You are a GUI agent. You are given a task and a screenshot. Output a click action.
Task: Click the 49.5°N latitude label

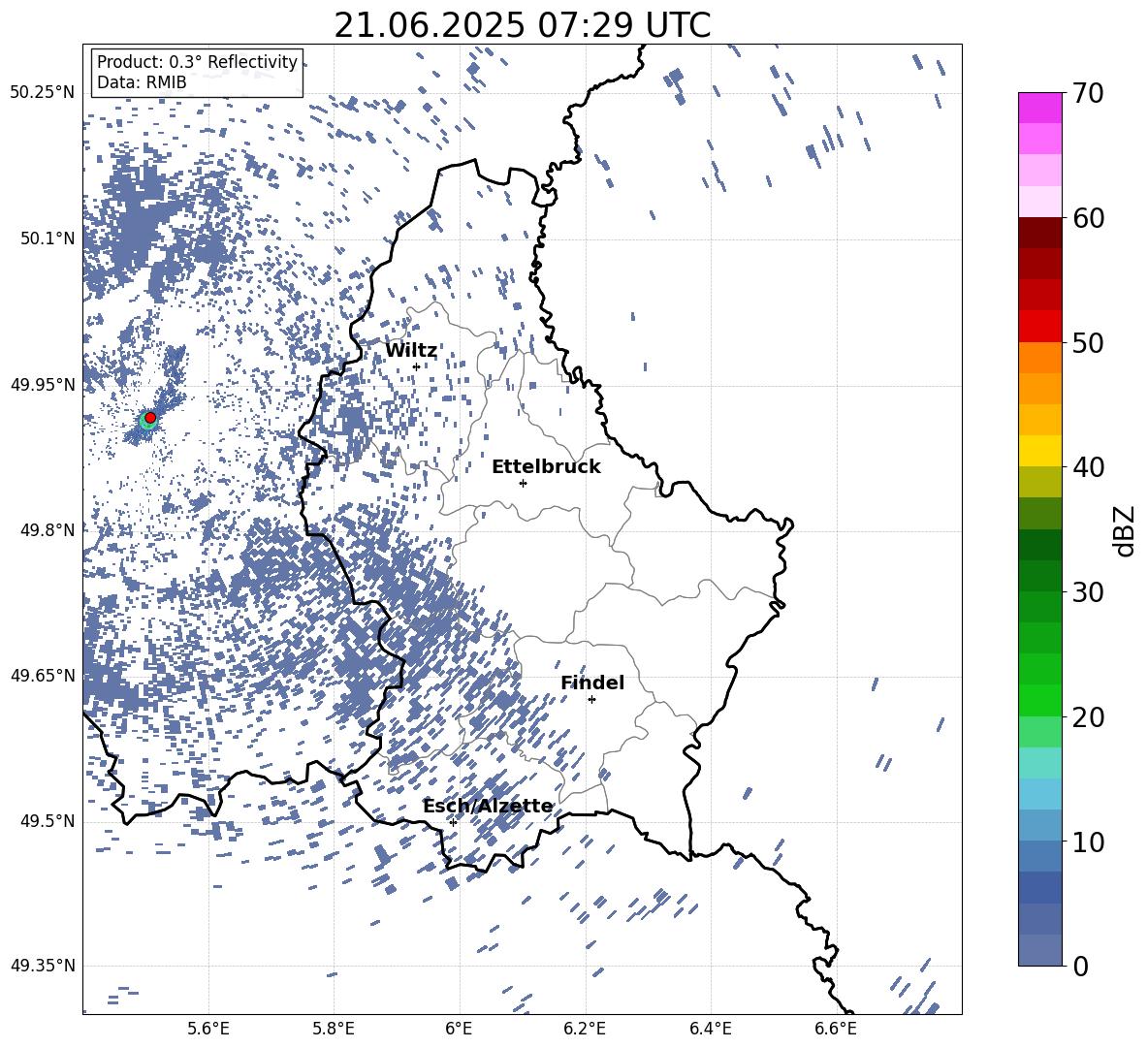(x=48, y=820)
